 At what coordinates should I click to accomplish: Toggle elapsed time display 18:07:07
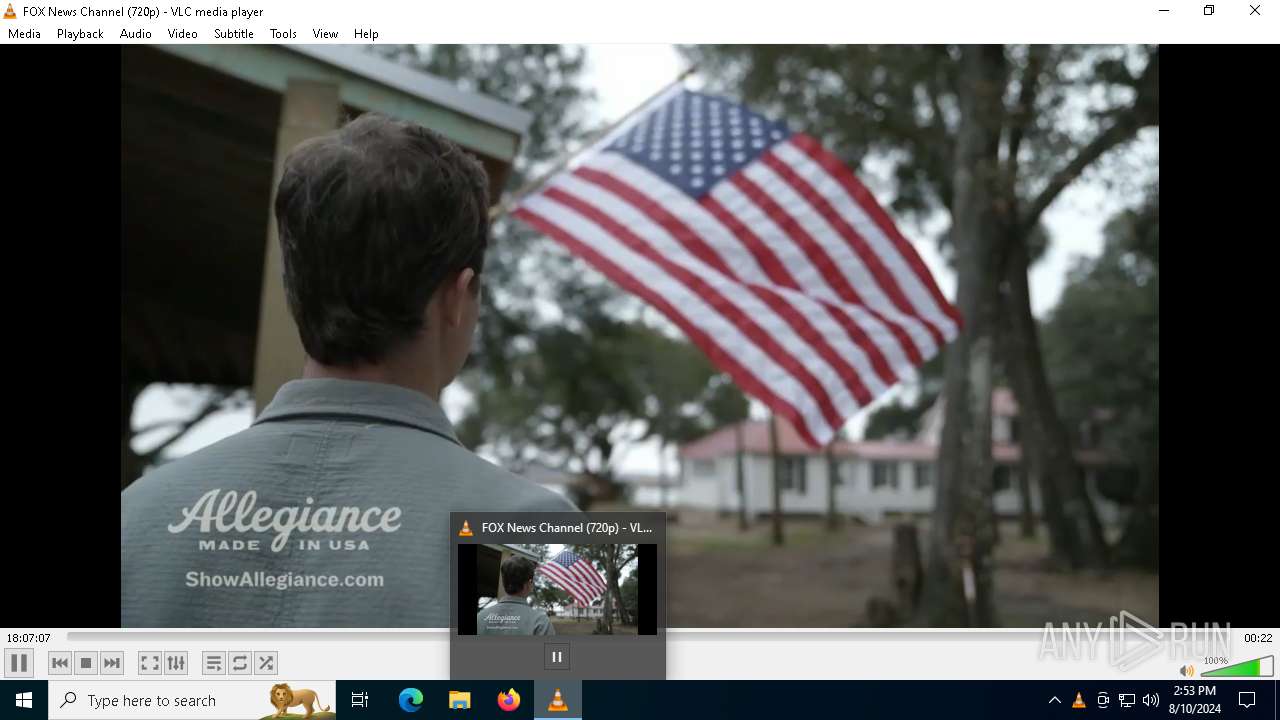[x=28, y=638]
